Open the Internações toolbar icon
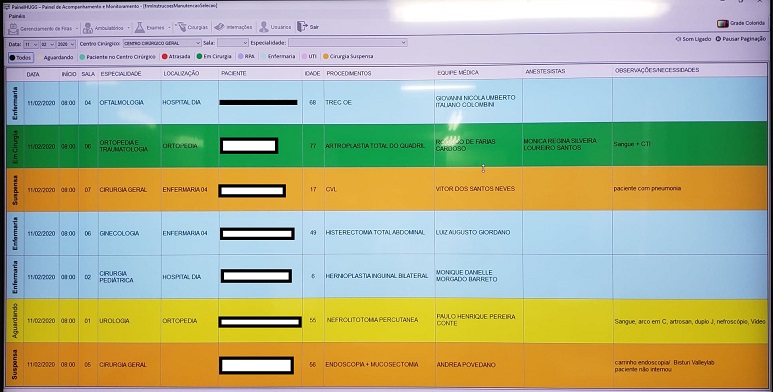Image resolution: width=773 pixels, height=392 pixels. [219, 27]
